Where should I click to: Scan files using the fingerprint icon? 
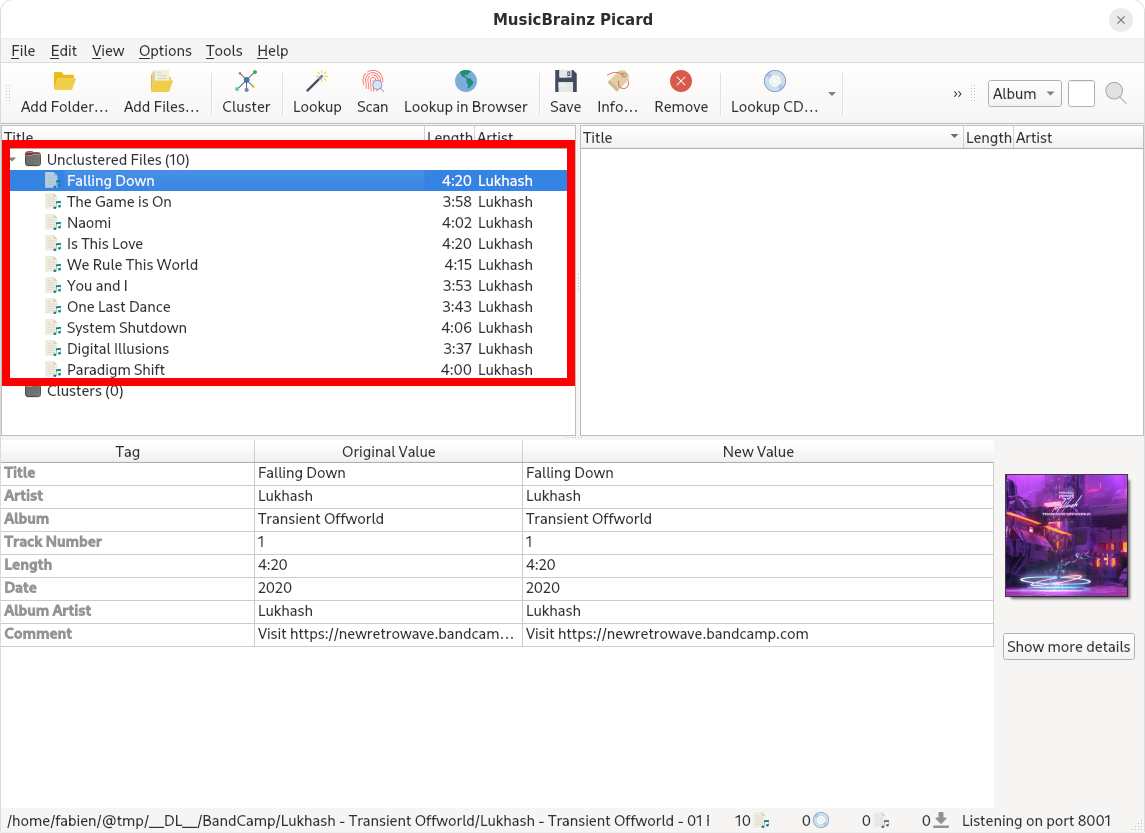click(372, 82)
